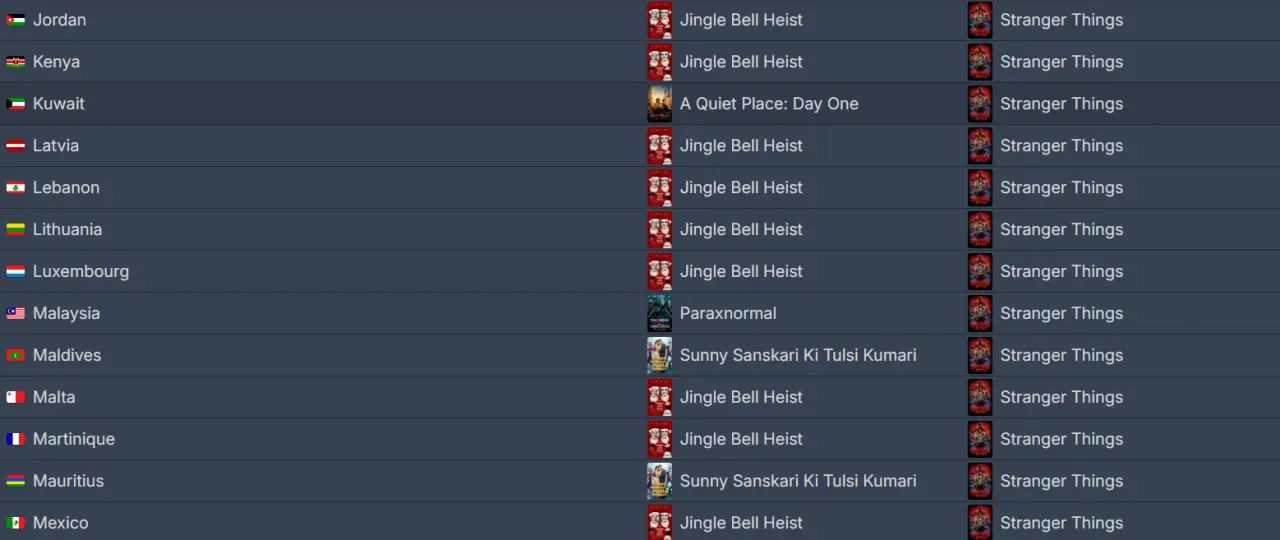This screenshot has height=540, width=1280.
Task: Open the Paraxnormal poster thumbnail
Action: pyautogui.click(x=659, y=314)
